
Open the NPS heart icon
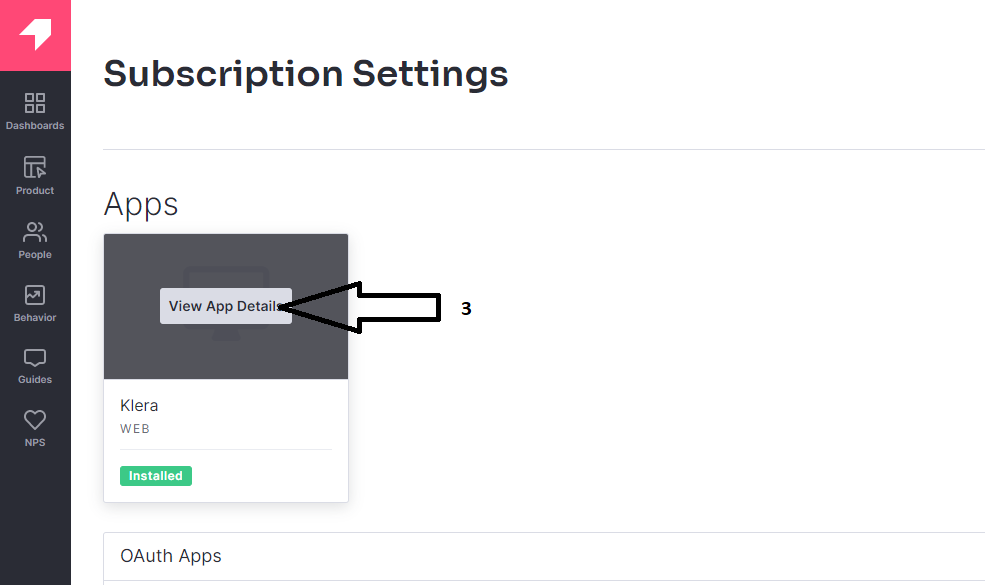35,420
